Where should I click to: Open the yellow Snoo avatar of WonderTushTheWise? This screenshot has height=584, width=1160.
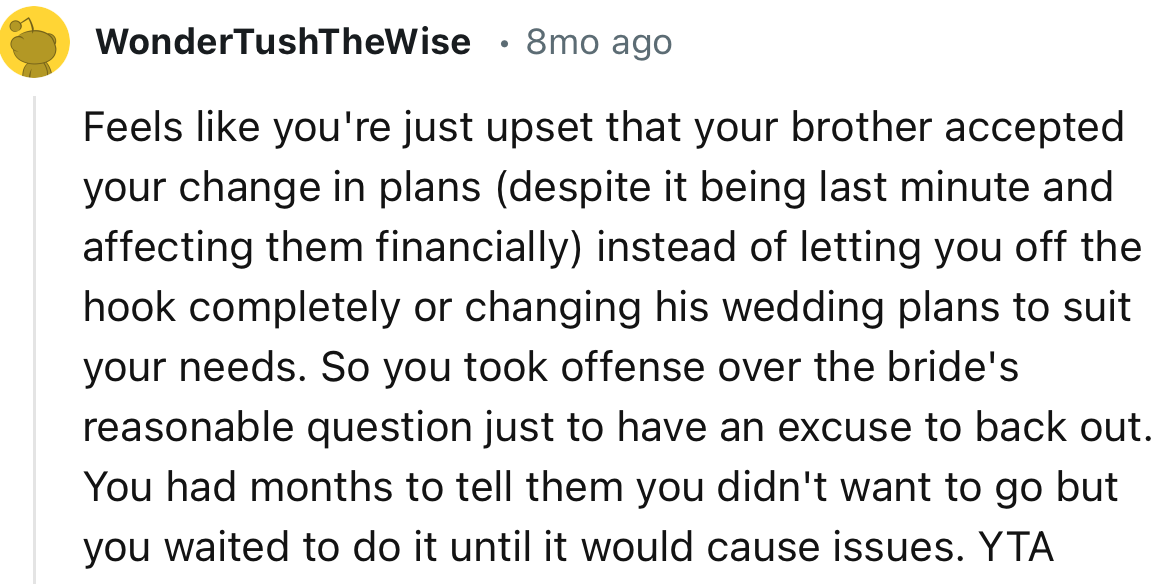point(35,43)
